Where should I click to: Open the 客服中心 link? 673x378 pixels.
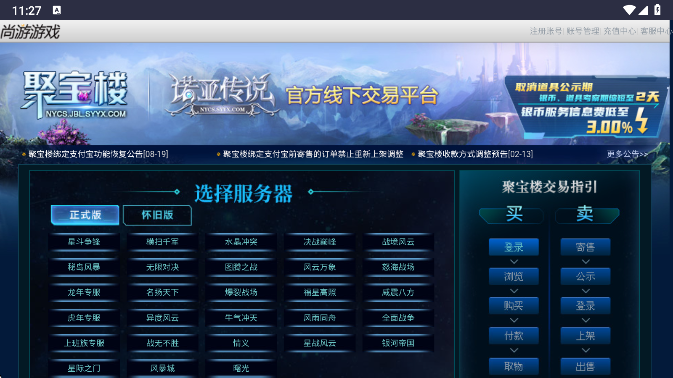(656, 31)
